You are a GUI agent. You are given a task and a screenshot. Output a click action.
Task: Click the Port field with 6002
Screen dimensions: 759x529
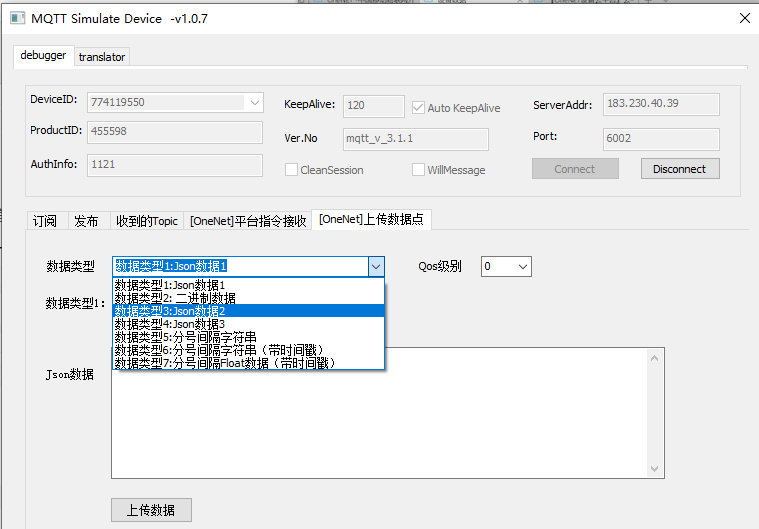(661, 139)
